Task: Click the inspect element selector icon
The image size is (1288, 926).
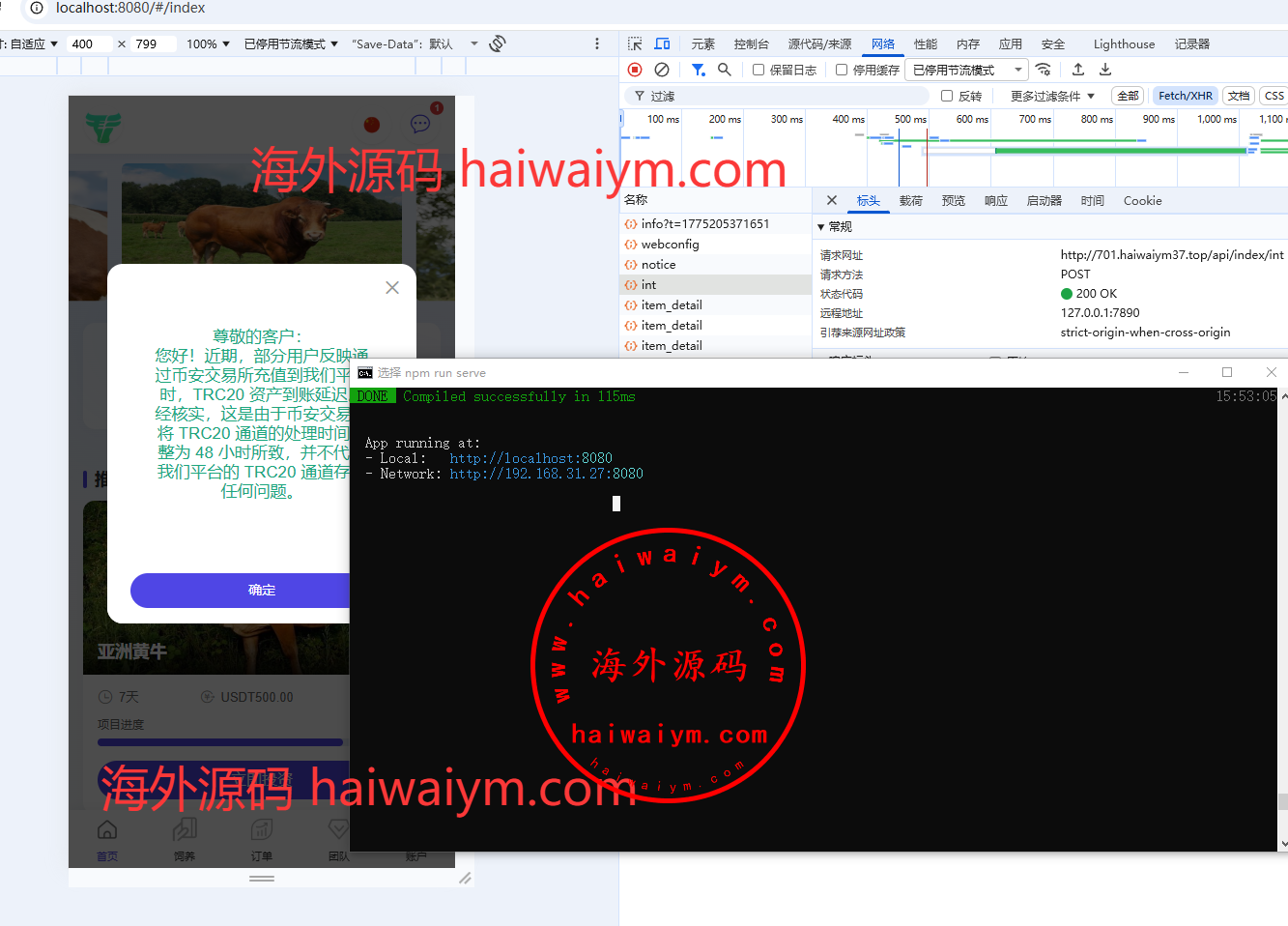Action: 635,44
